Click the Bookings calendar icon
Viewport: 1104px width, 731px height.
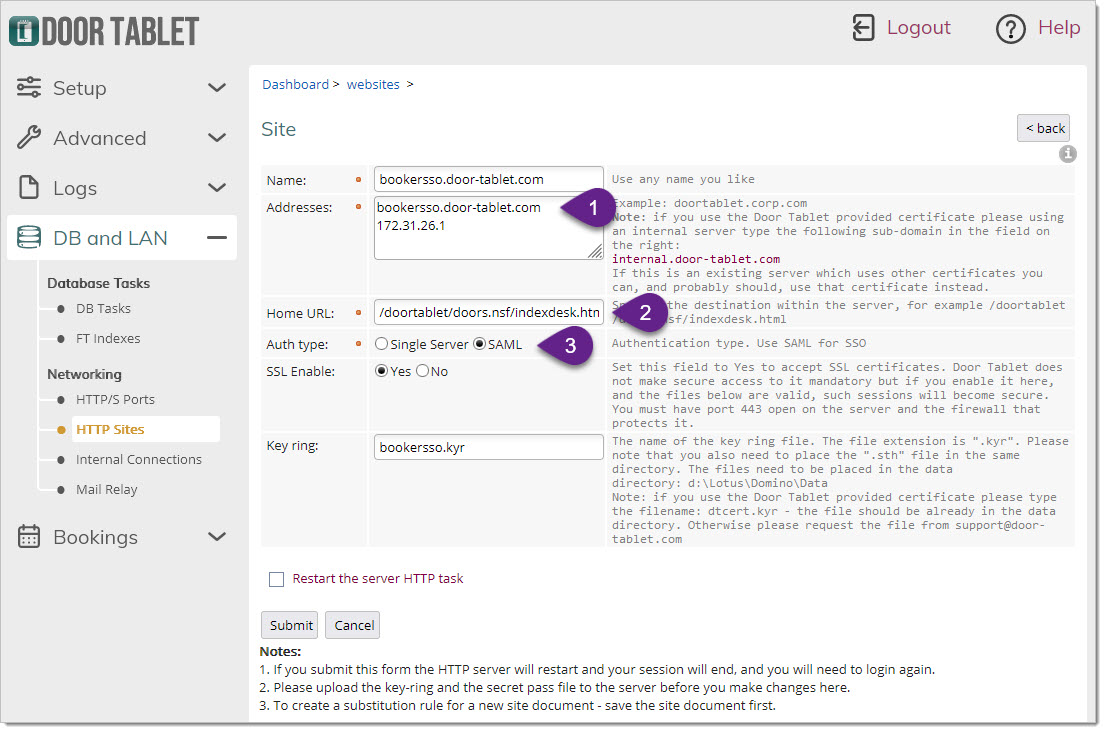click(x=29, y=537)
